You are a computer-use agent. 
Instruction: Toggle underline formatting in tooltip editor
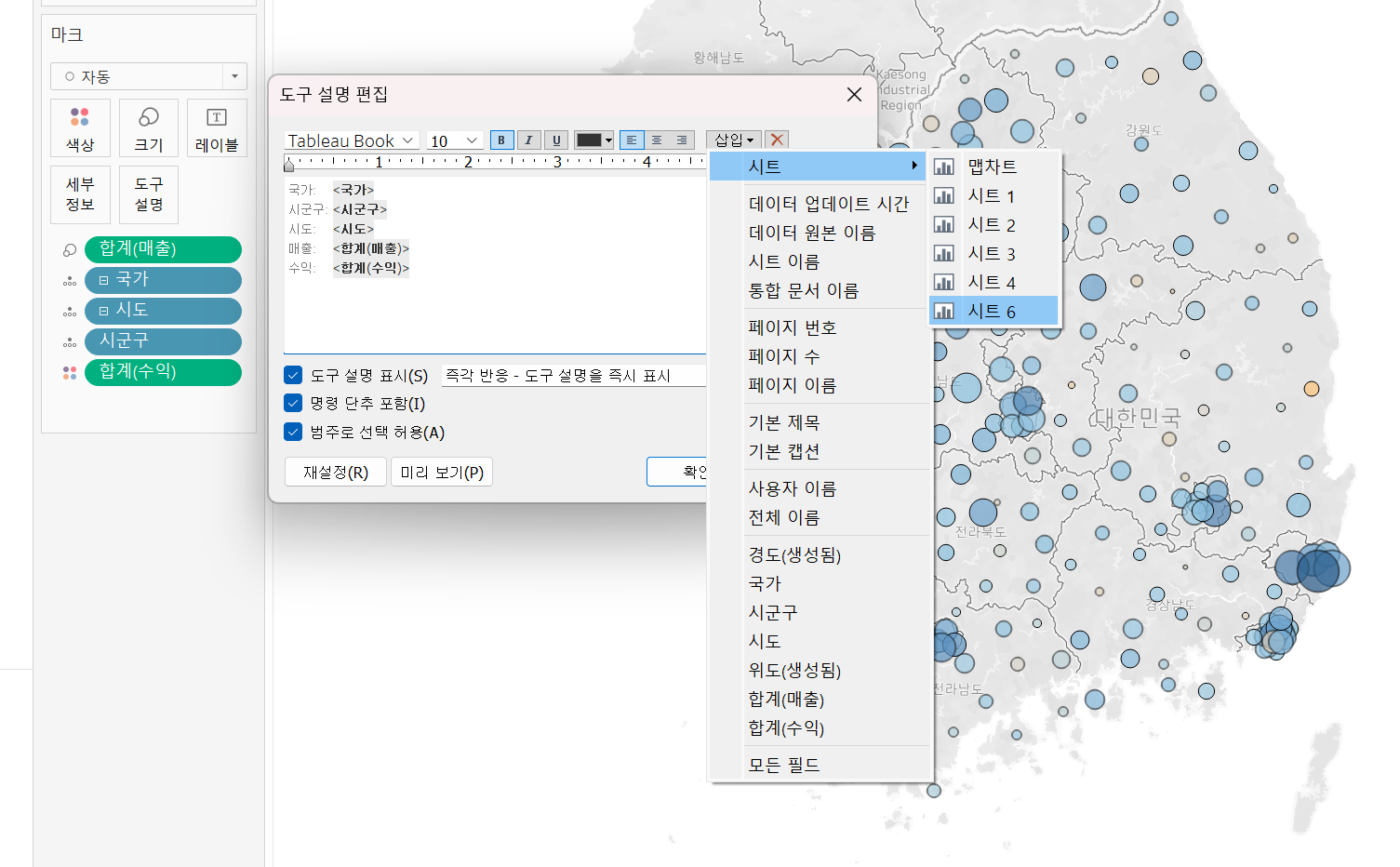tap(556, 140)
